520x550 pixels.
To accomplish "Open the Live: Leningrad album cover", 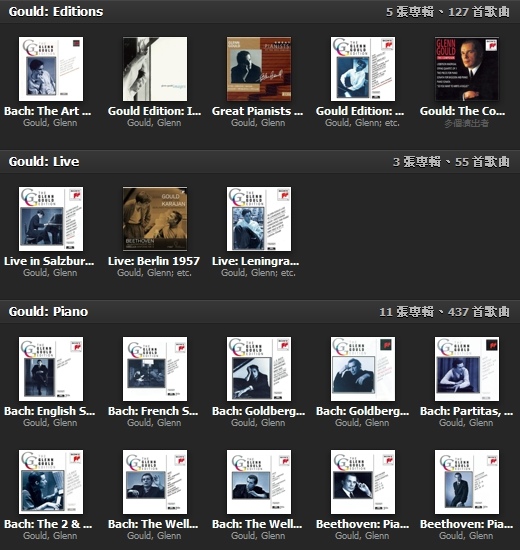I will pyautogui.click(x=259, y=219).
